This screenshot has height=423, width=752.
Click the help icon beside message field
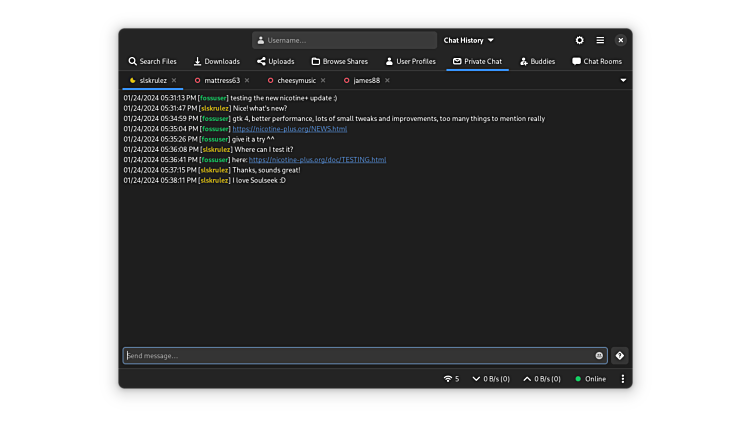pyautogui.click(x=620, y=356)
